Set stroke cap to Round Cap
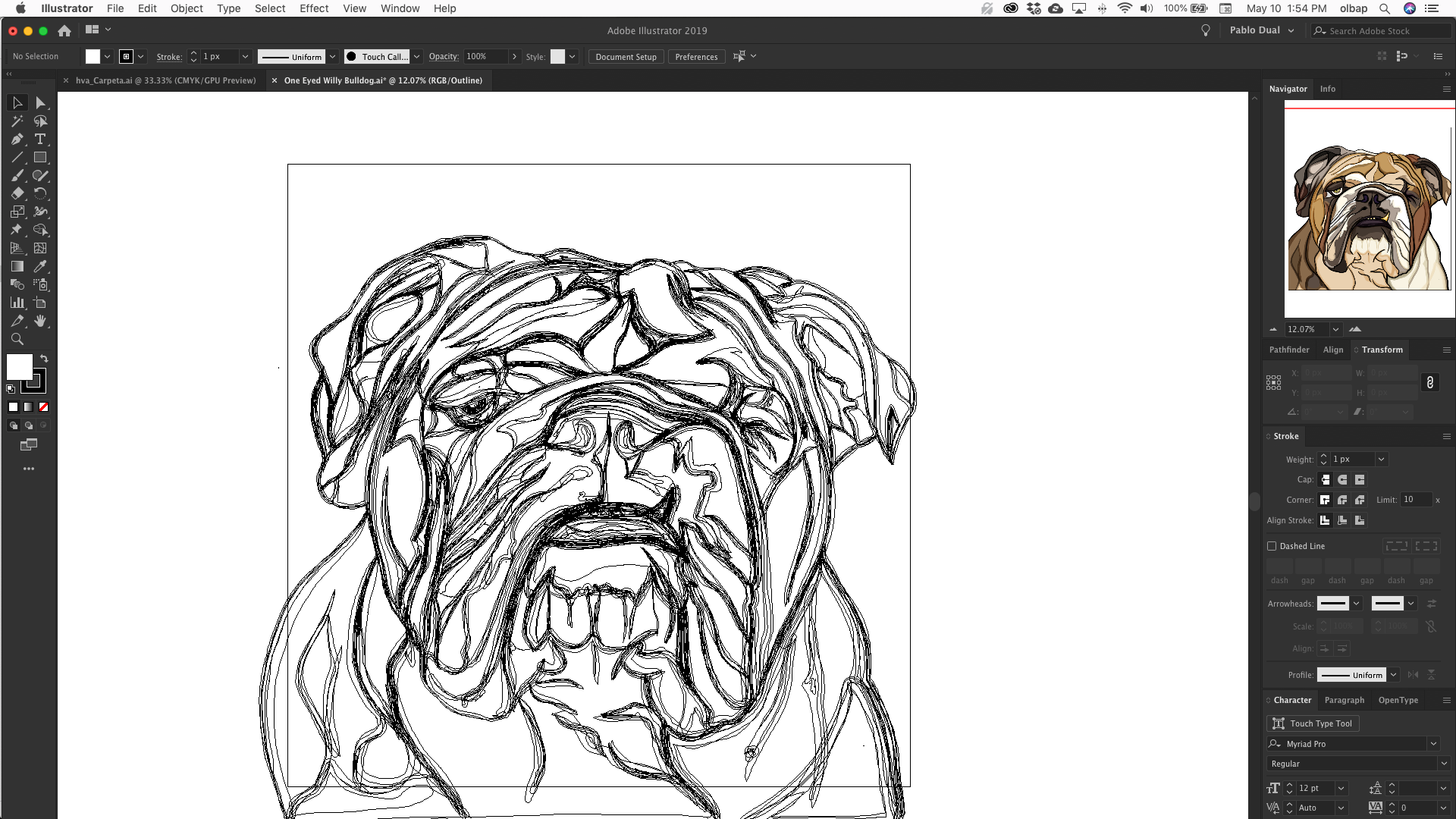The image size is (1456, 819). coord(1342,479)
